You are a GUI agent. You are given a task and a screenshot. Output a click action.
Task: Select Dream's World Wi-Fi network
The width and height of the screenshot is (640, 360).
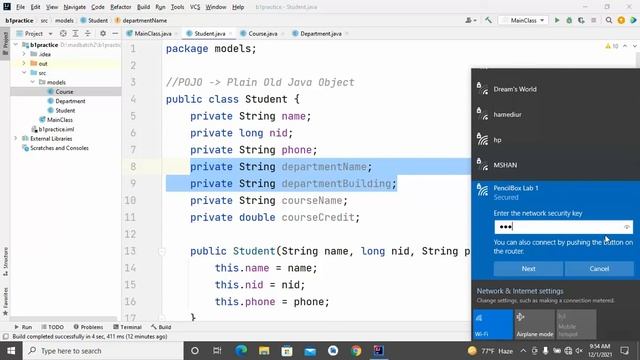coord(556,89)
